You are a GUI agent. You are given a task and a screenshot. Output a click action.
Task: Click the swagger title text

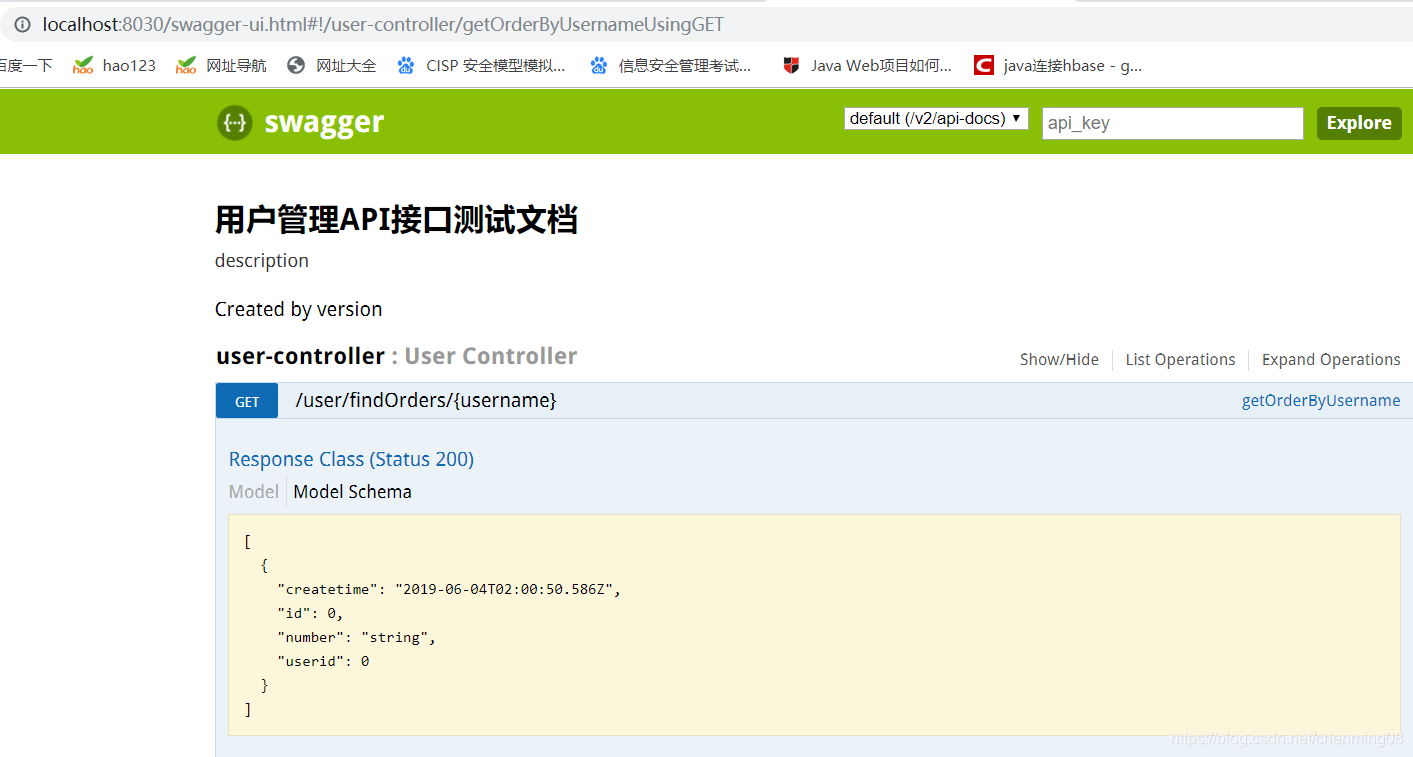[324, 122]
